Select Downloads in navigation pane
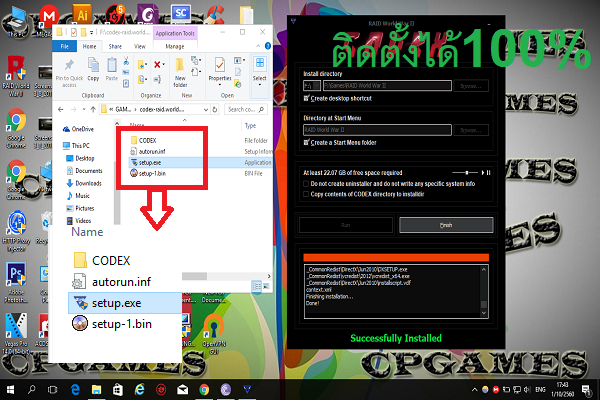Image resolution: width=600 pixels, height=400 pixels. [84, 183]
